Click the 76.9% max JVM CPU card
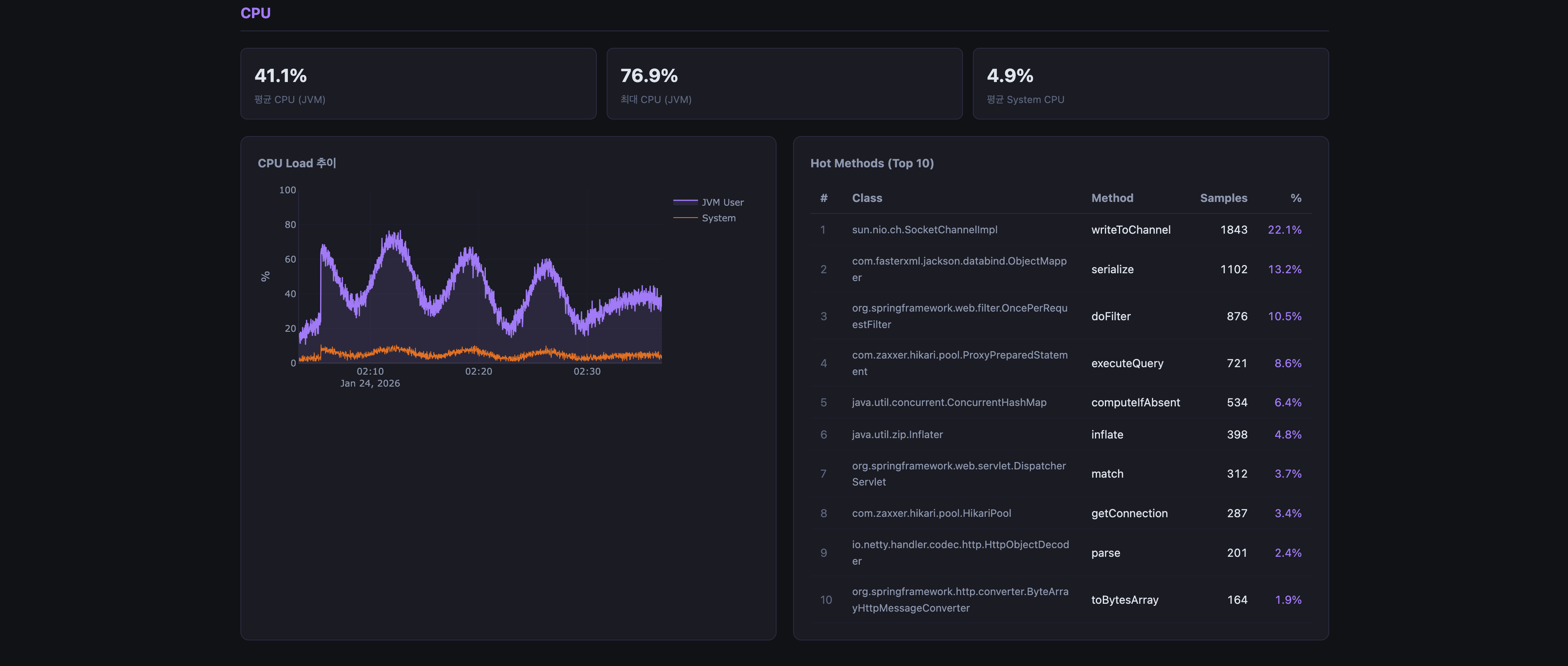 pyautogui.click(x=784, y=84)
